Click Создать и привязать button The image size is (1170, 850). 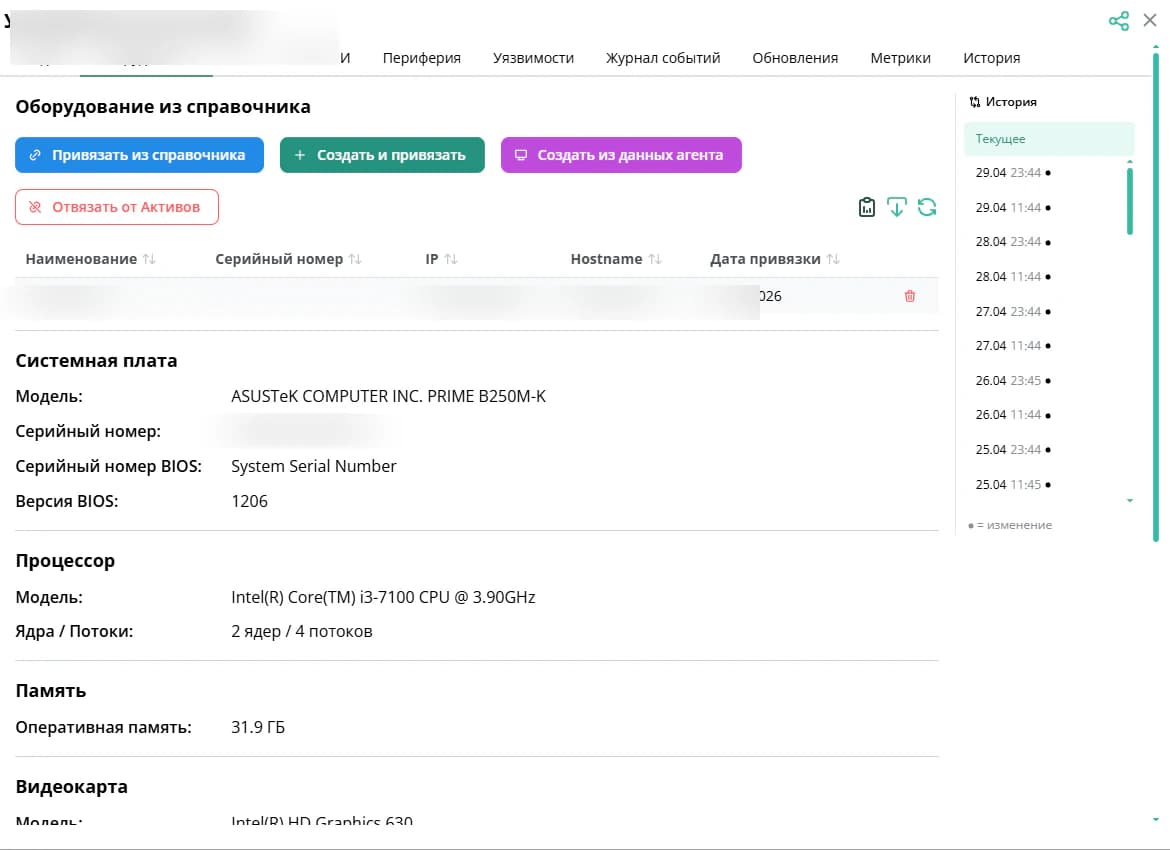click(382, 155)
